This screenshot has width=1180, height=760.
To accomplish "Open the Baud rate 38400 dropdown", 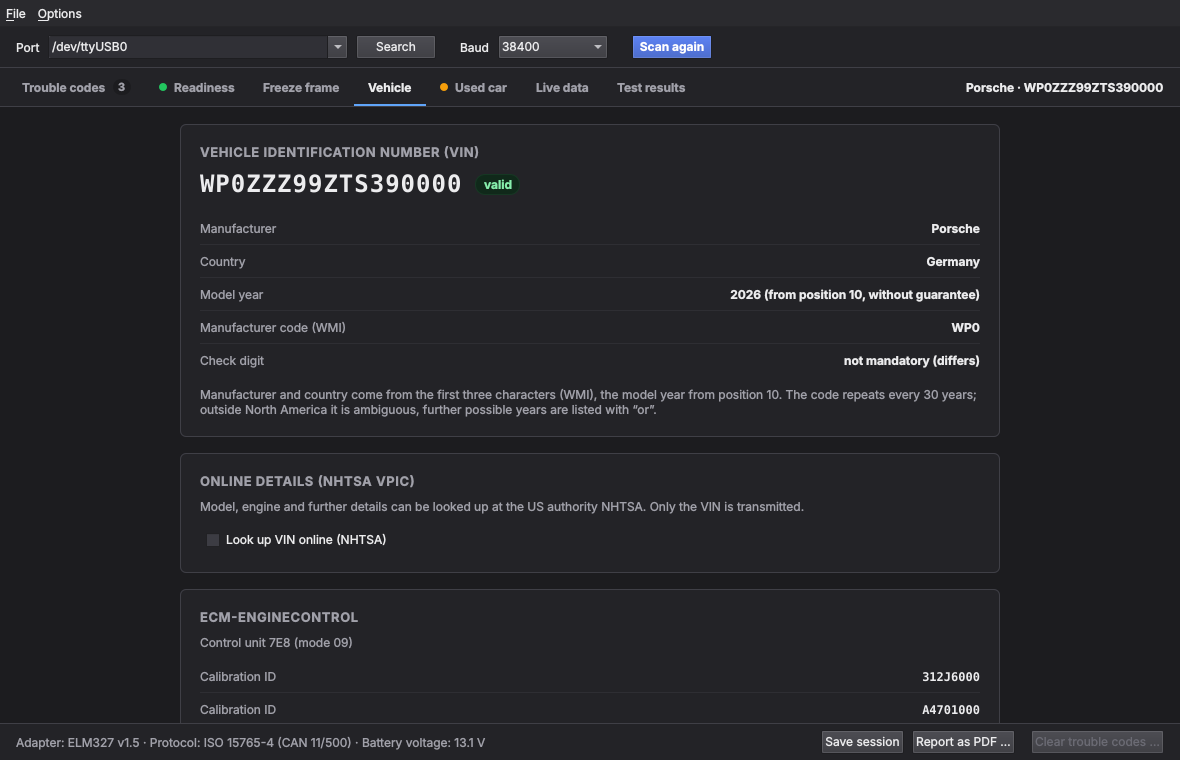I will pos(552,47).
